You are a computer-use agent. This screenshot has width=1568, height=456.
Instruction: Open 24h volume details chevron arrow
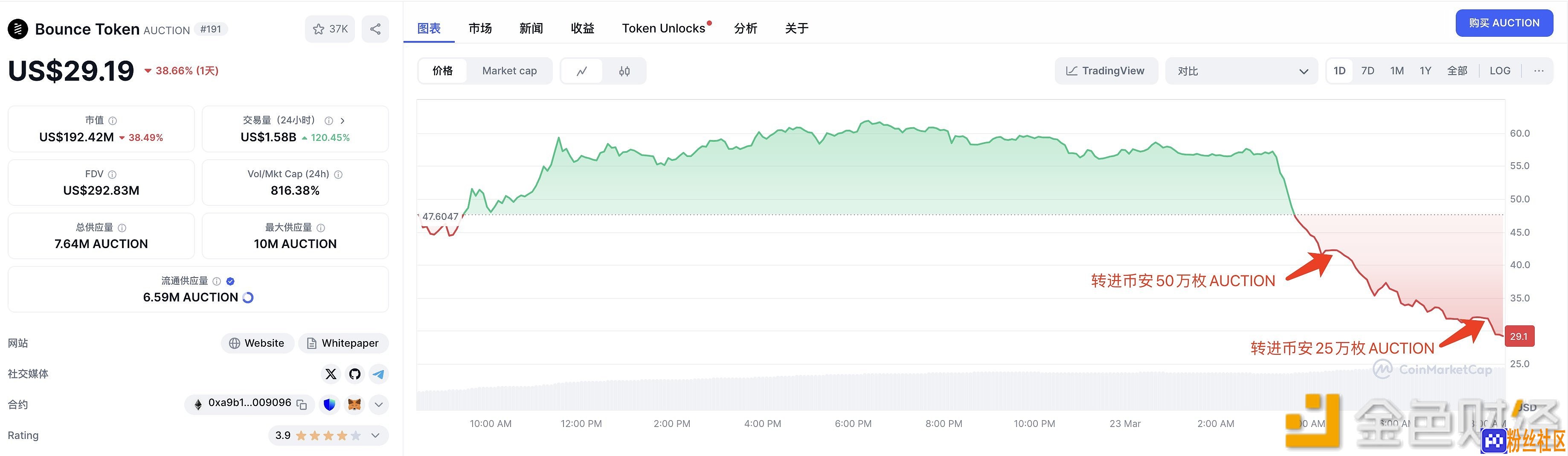pyautogui.click(x=343, y=121)
